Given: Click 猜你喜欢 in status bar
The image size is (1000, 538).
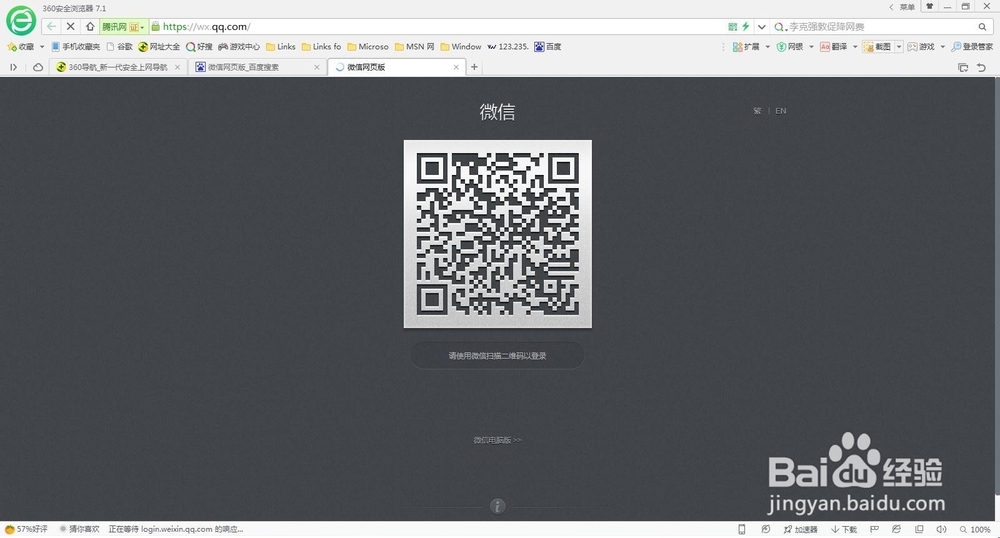Looking at the screenshot, I should coord(79,529).
